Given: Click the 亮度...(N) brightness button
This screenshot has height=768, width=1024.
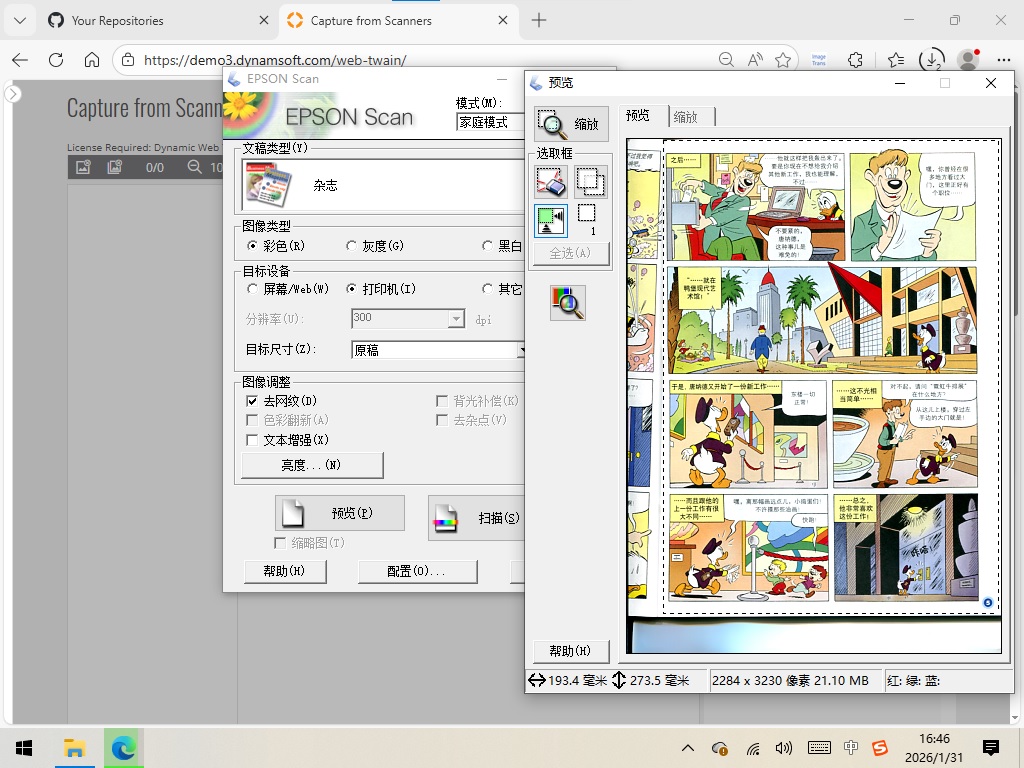Looking at the screenshot, I should 312,465.
